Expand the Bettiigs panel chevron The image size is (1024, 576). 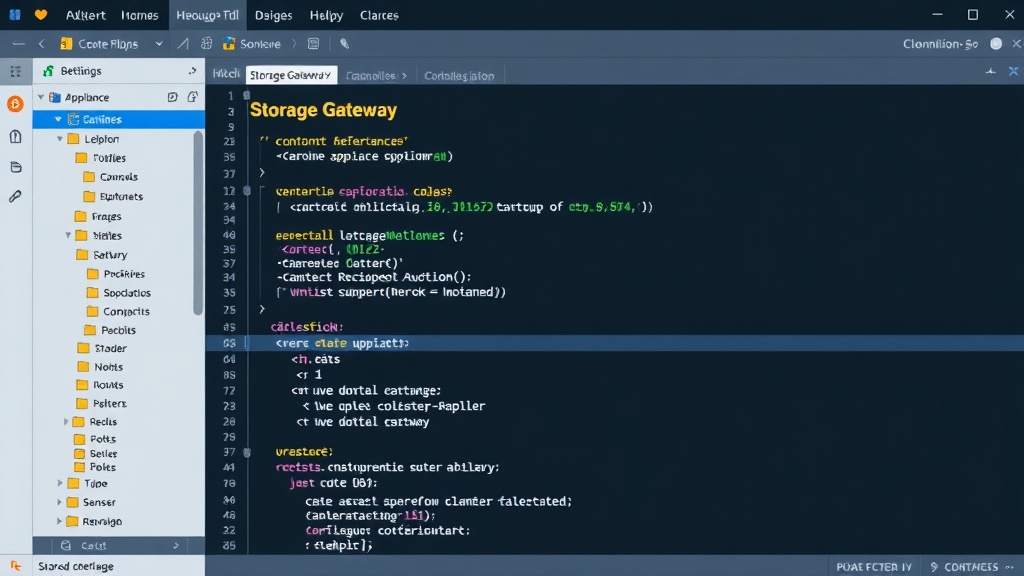tap(192, 71)
